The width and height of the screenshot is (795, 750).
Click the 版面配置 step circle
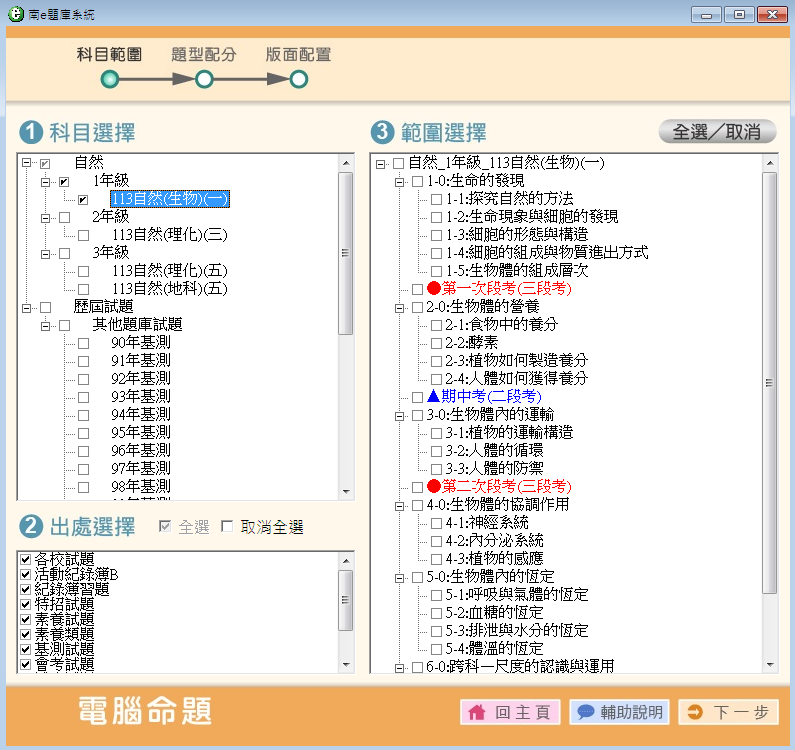tap(298, 79)
